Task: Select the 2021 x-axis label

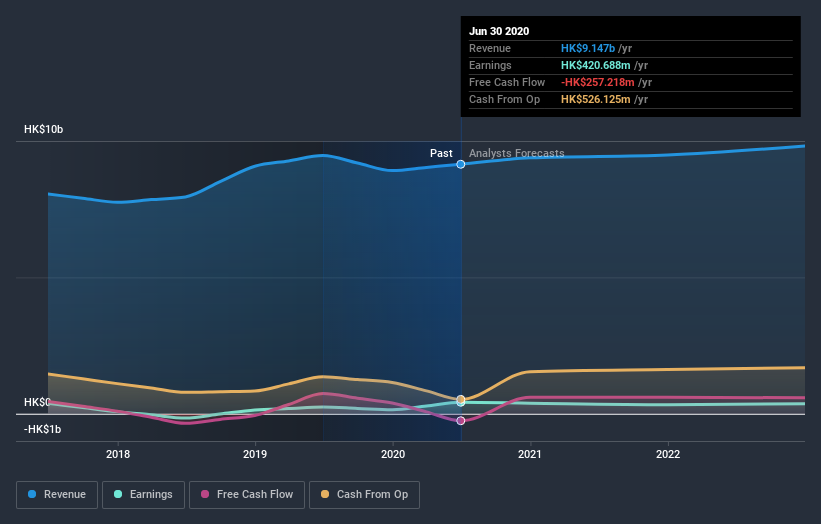Action: (530, 454)
